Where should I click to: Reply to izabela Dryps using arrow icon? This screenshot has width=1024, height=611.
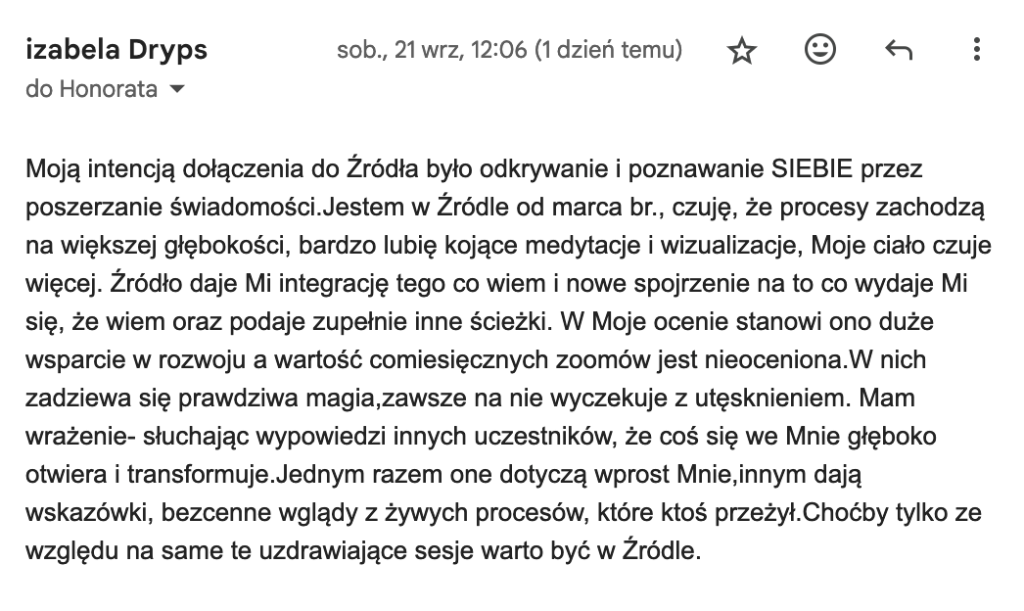pyautogui.click(x=894, y=52)
